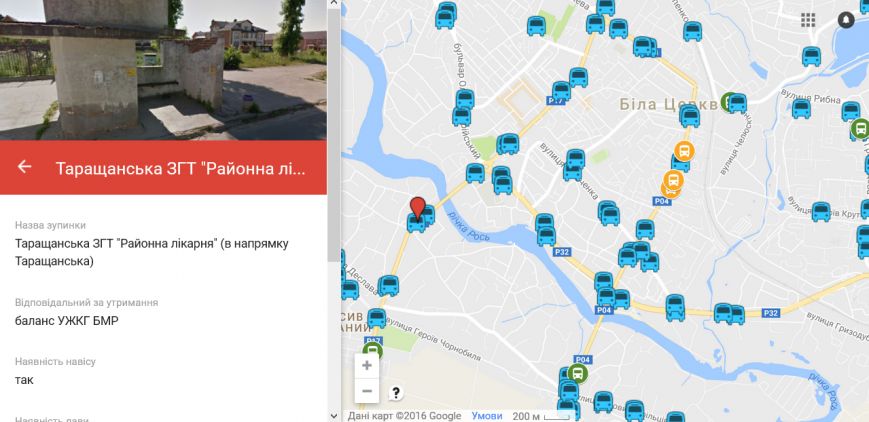This screenshot has height=422, width=869.
Task: Click the stop title in red header
Action: tap(181, 168)
